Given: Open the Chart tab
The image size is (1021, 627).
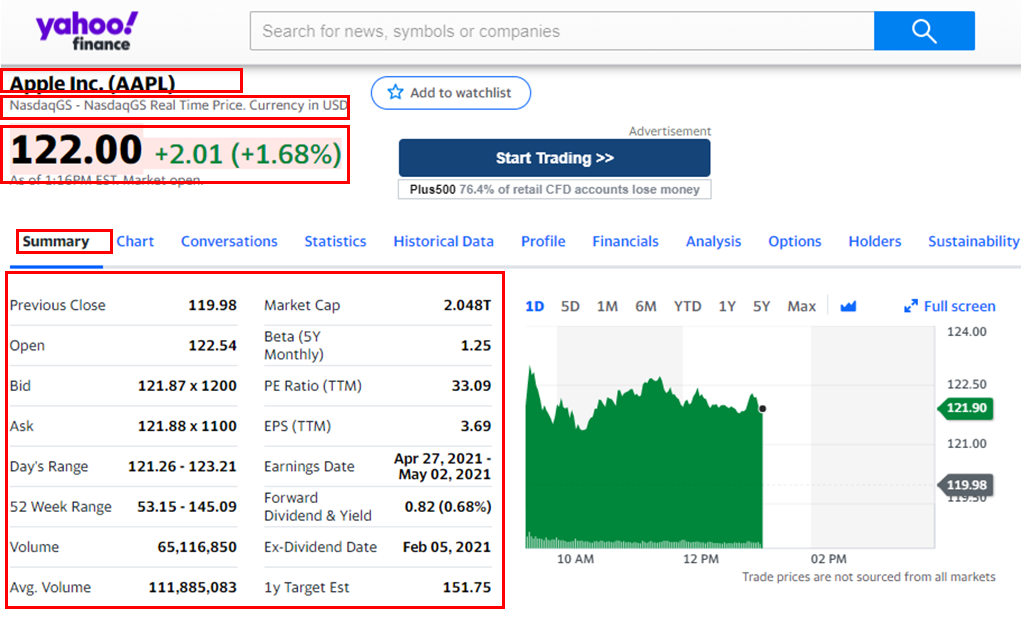Looking at the screenshot, I should click(x=135, y=242).
